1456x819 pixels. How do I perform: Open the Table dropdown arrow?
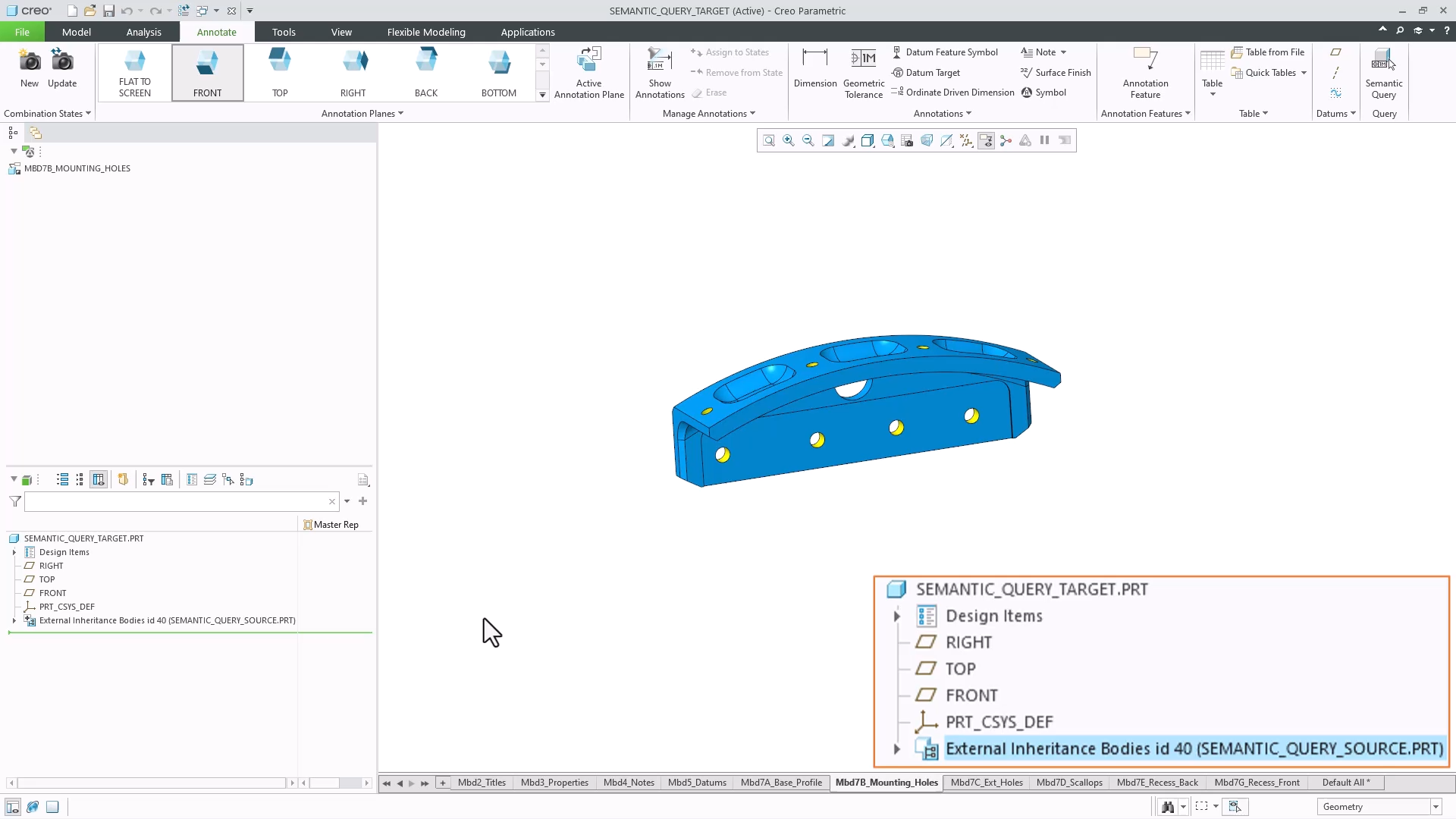(x=1212, y=95)
